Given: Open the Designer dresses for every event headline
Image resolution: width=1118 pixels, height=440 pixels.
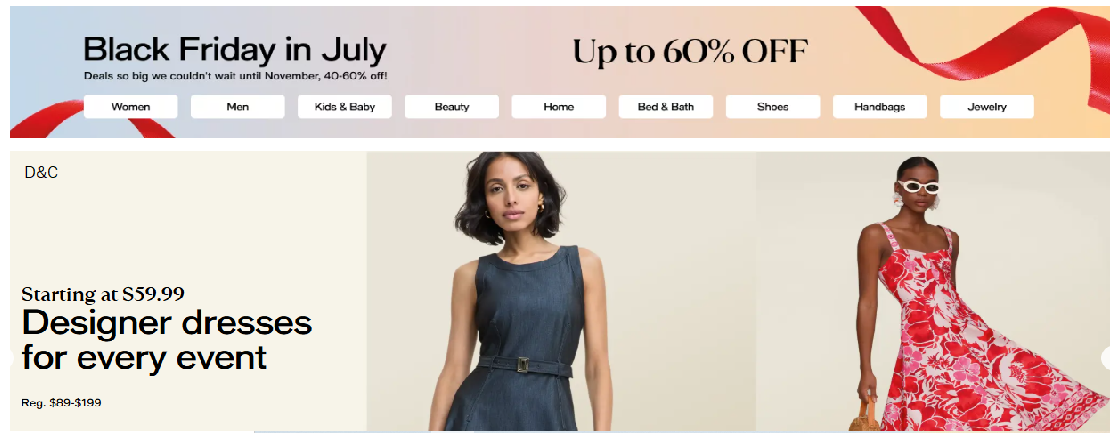Looking at the screenshot, I should pos(167,340).
